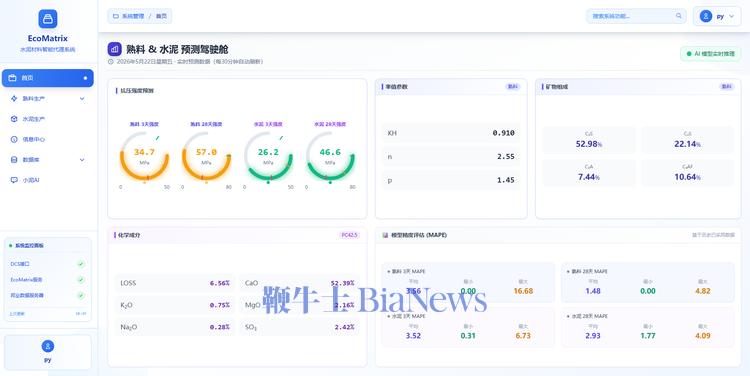Open 水泥生产 in the sidebar menu
This screenshot has height=376, width=750.
[x=47, y=119]
